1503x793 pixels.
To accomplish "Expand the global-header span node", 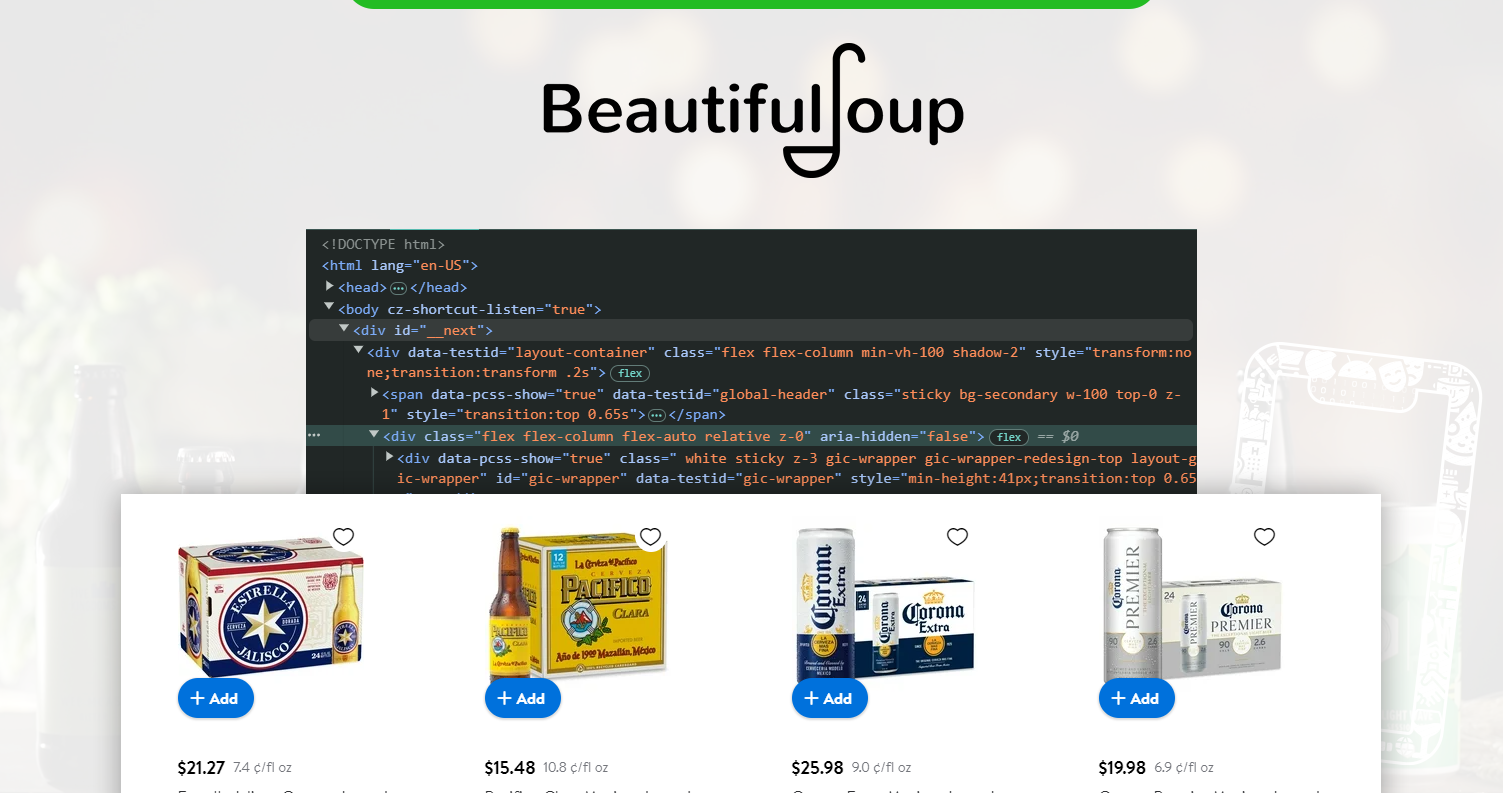I will [x=375, y=394].
